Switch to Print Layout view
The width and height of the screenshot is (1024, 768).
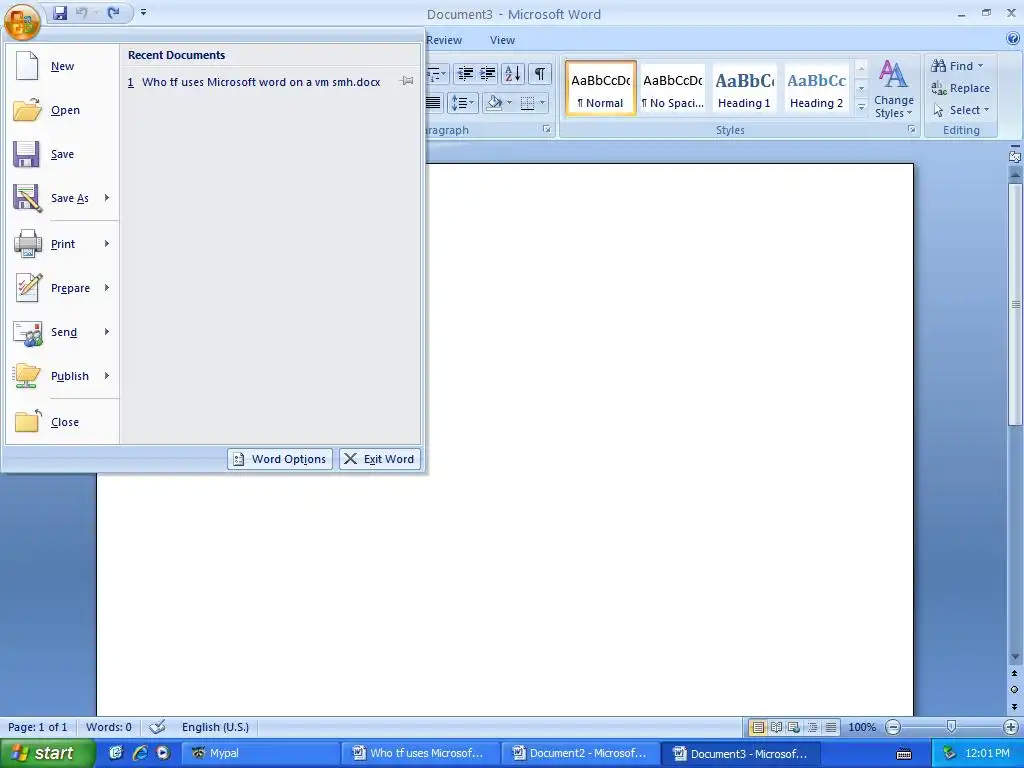pos(758,727)
